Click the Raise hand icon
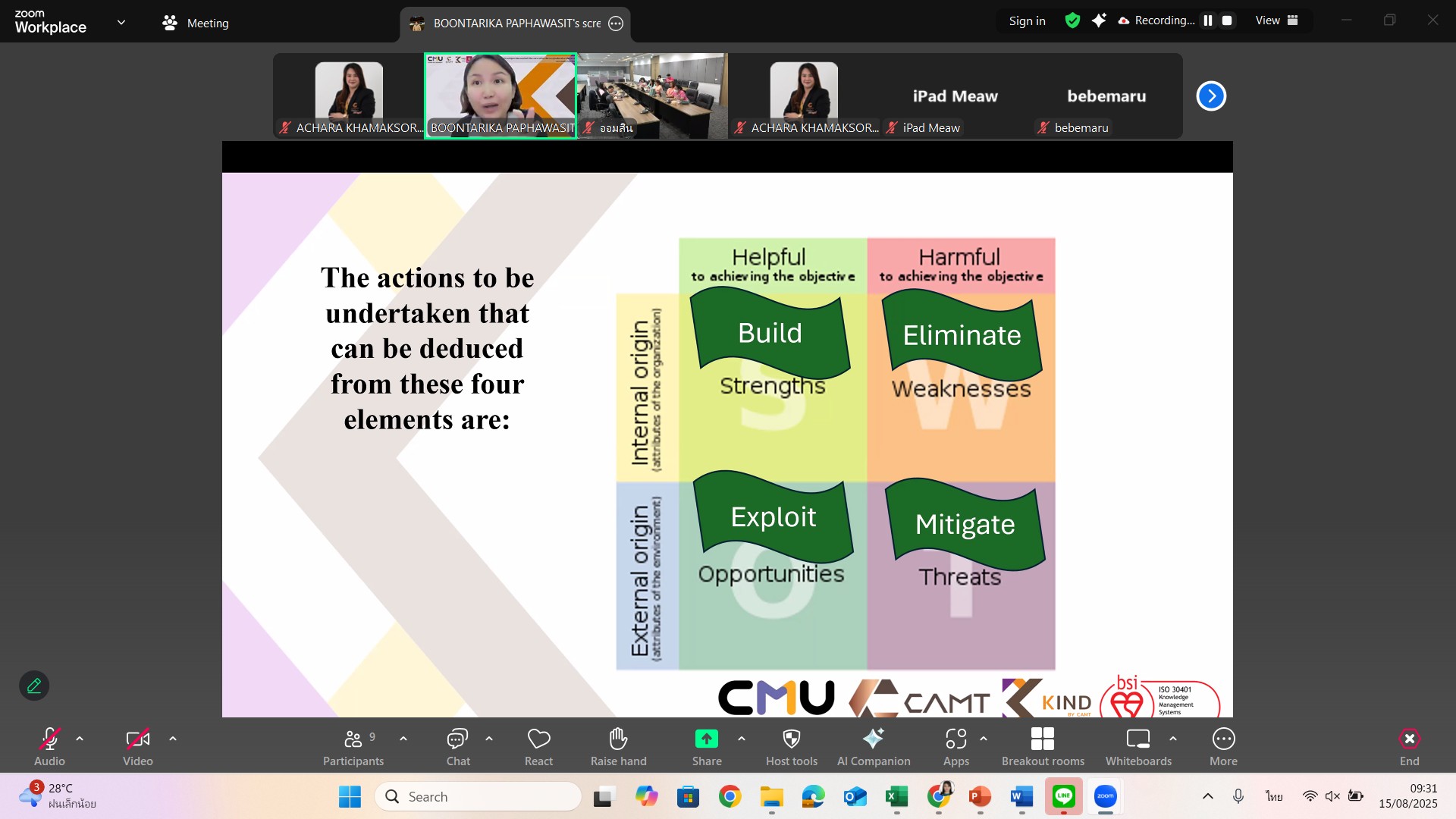This screenshot has width=1456, height=819. pos(618,739)
